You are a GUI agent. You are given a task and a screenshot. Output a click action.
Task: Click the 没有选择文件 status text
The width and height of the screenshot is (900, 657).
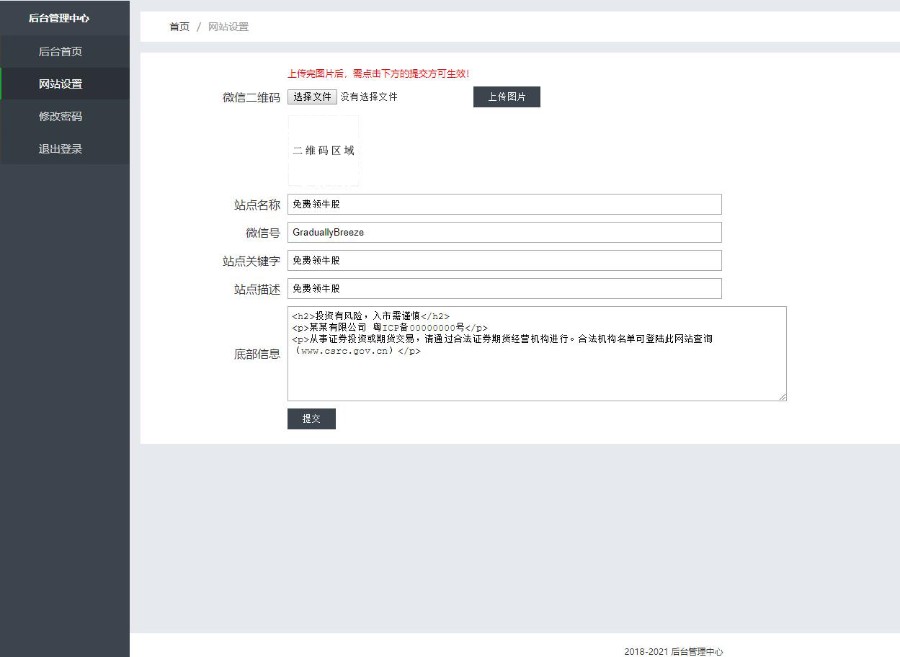click(369, 96)
